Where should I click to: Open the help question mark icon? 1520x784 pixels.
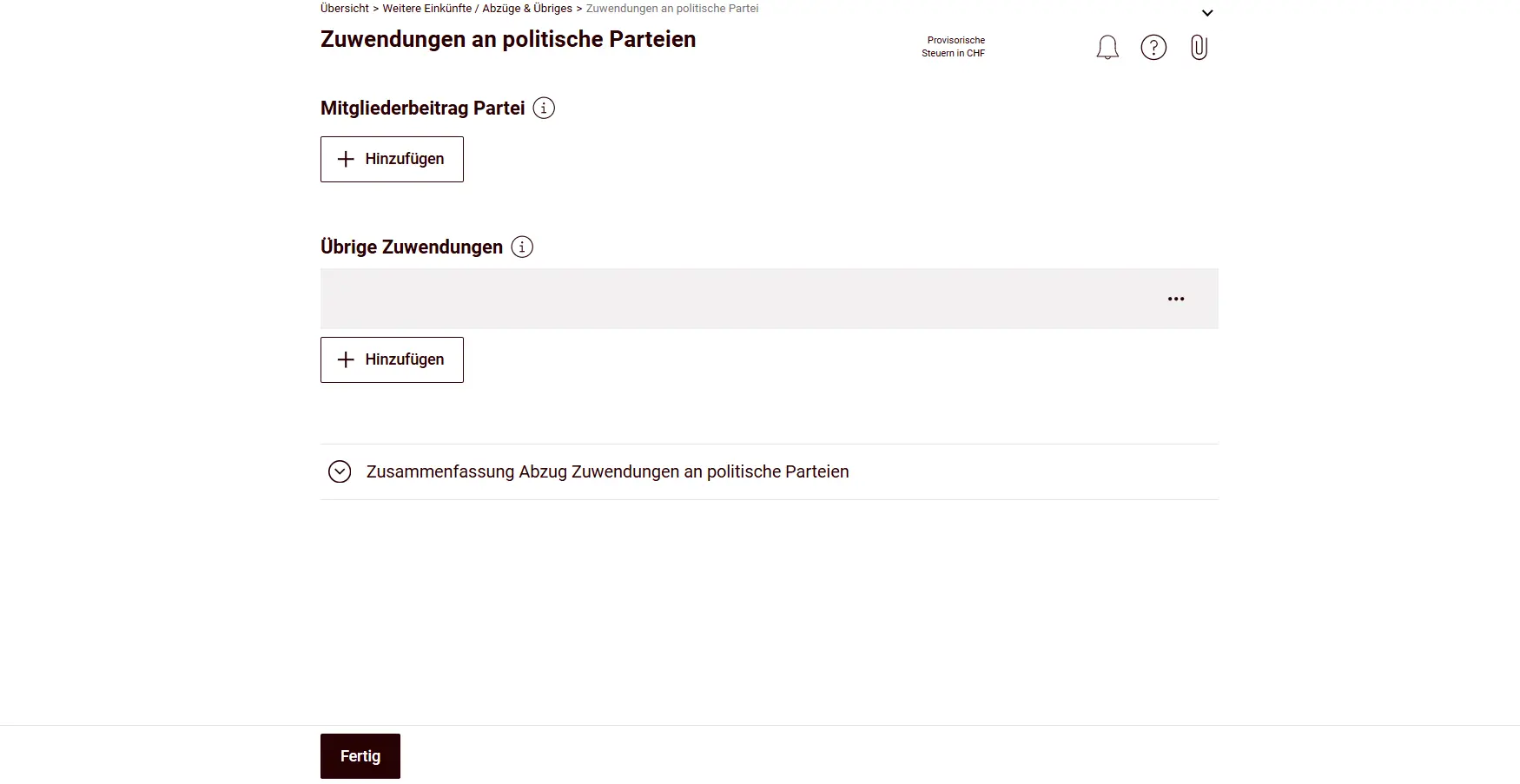[x=1153, y=47]
